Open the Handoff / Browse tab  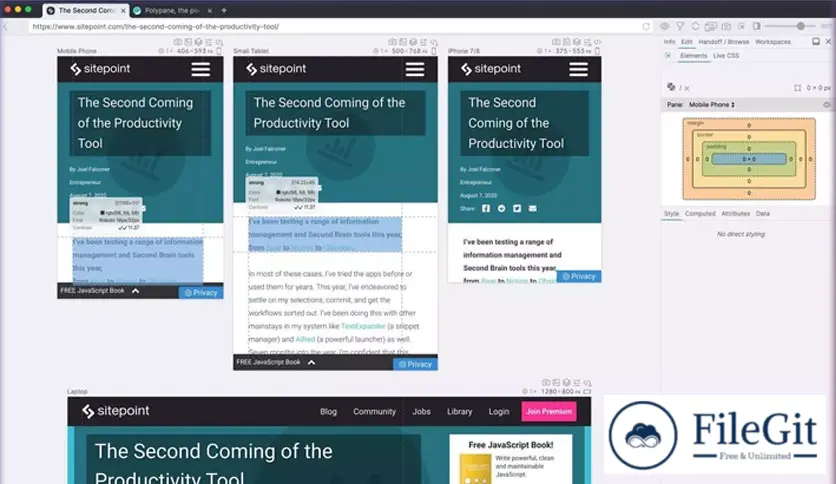(x=724, y=42)
